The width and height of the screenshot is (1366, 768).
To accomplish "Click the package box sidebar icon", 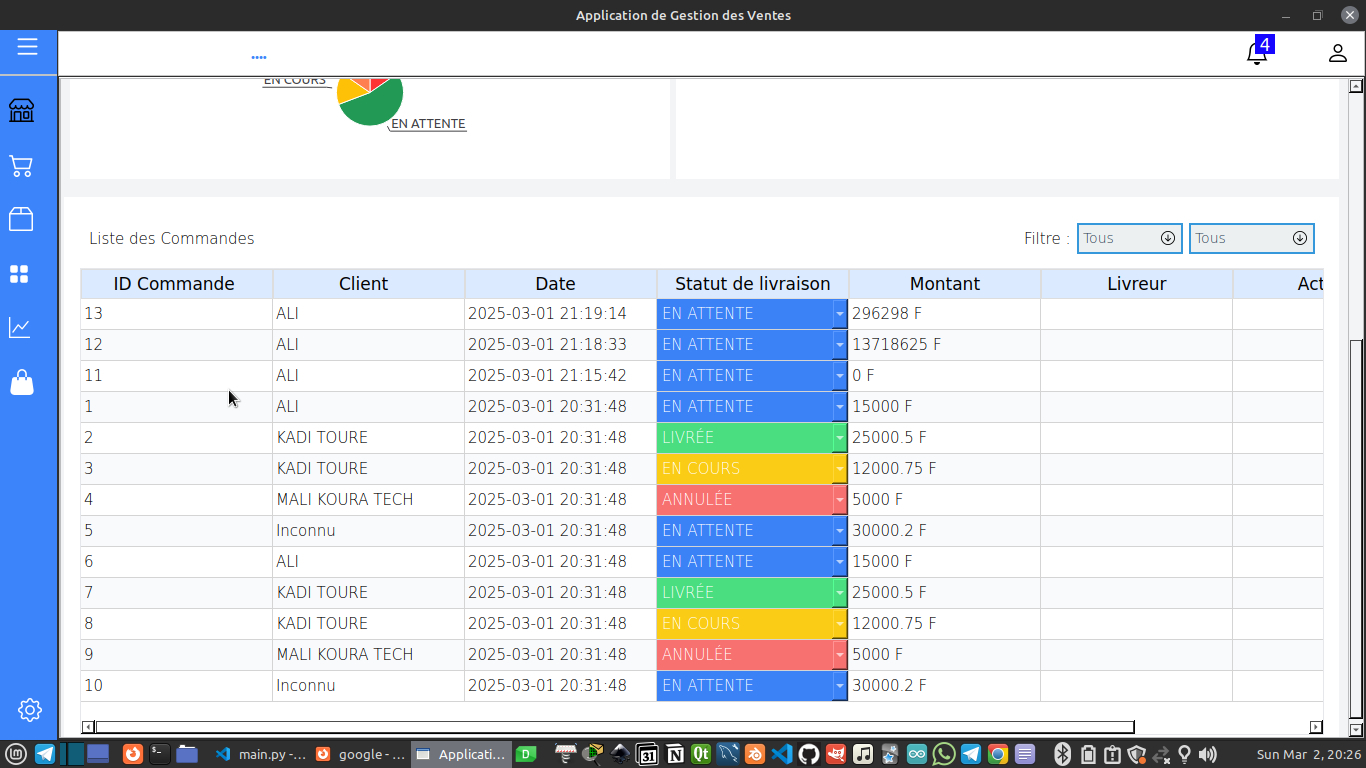I will tap(21, 219).
